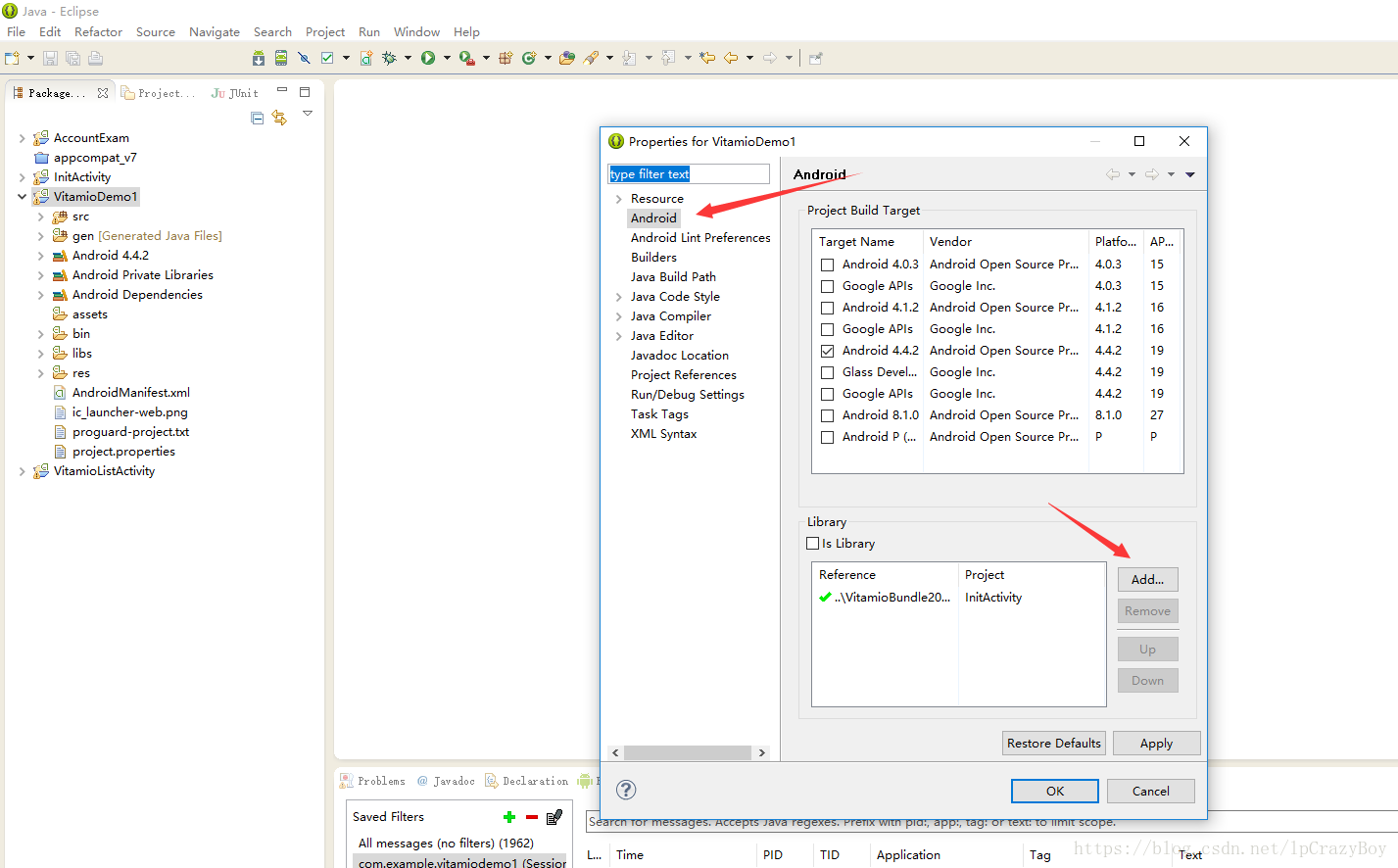Click OK in Properties dialog
The height and width of the screenshot is (868, 1398).
click(1055, 792)
